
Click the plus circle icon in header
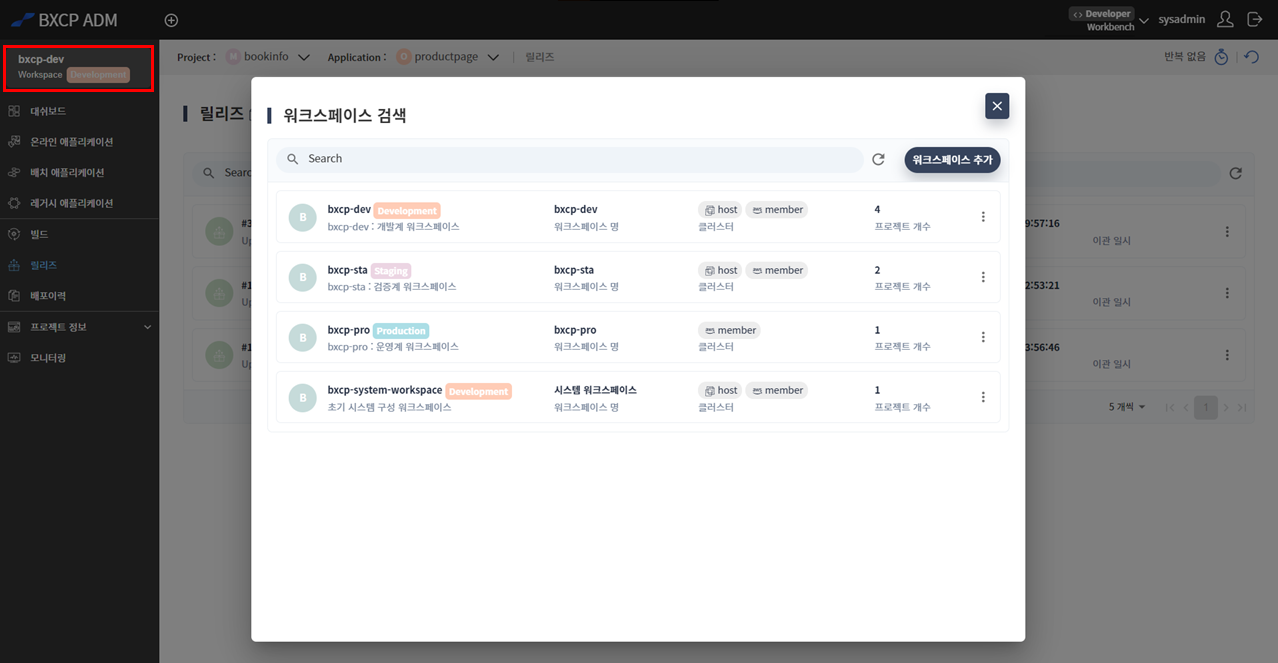click(171, 20)
